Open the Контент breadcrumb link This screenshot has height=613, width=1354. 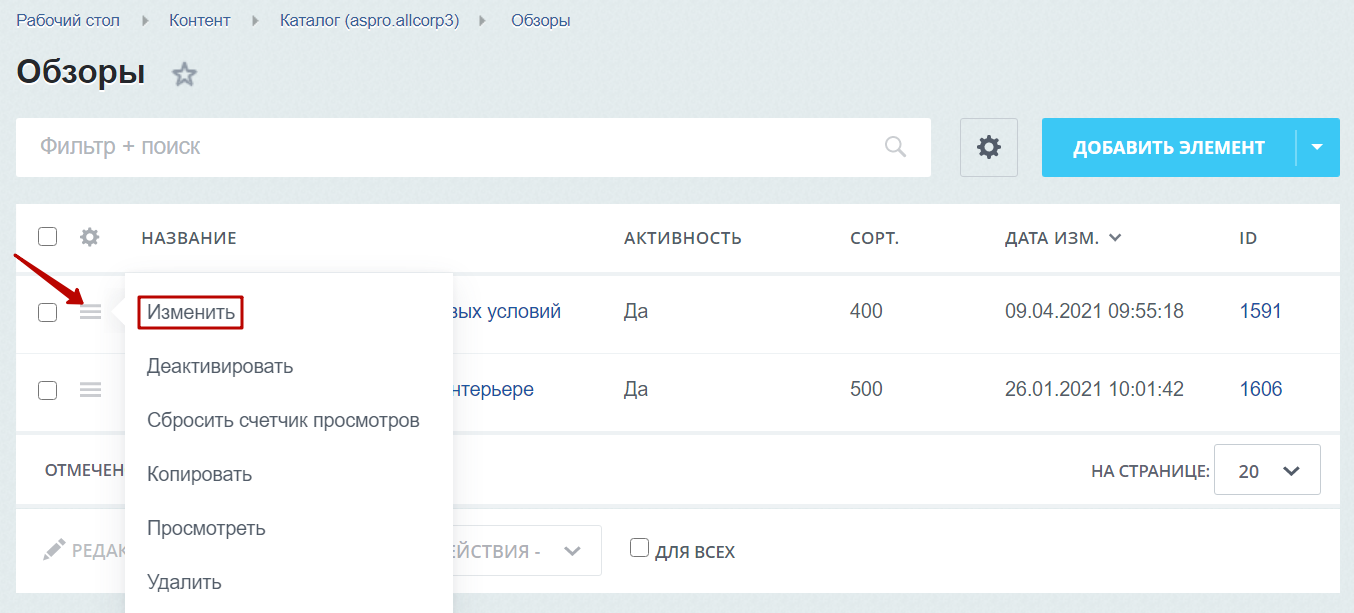coord(199,20)
